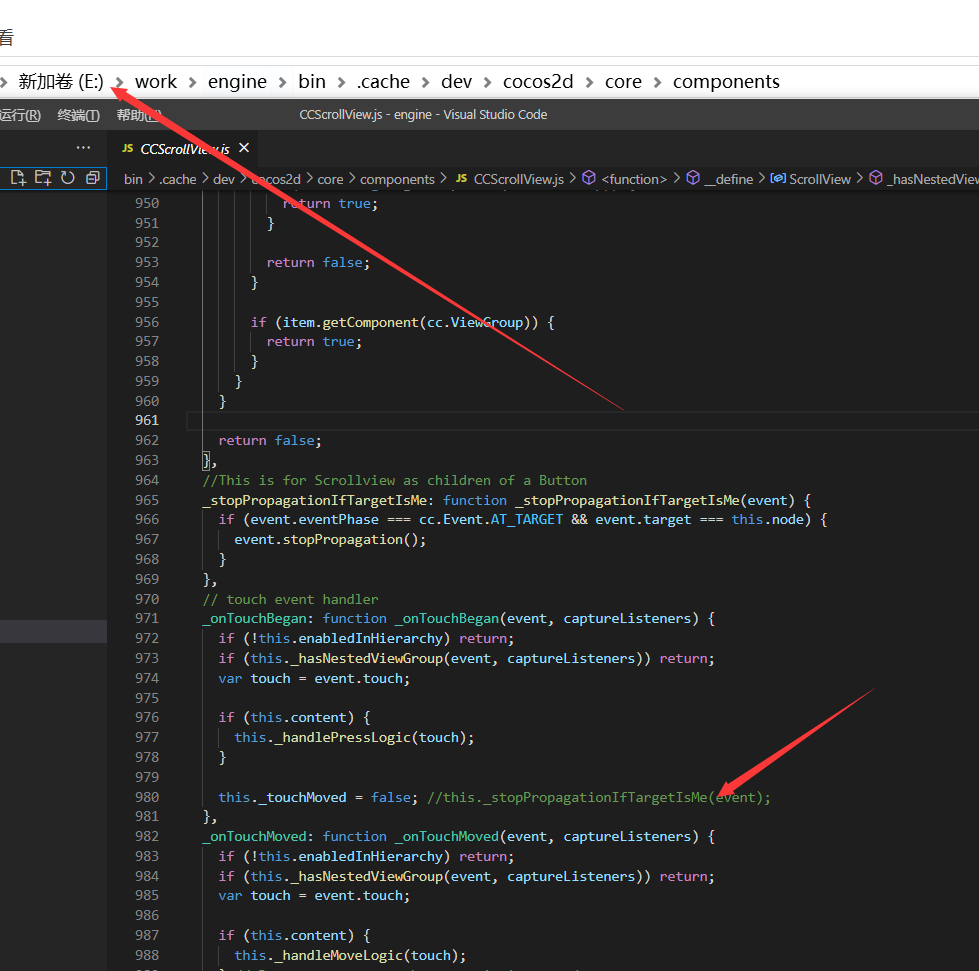979x971 pixels.
Task: Expand the chevron after cocos2d in address bar
Action: [x=589, y=82]
